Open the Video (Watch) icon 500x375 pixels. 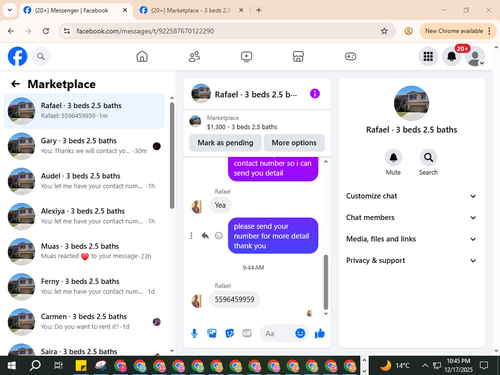point(246,56)
